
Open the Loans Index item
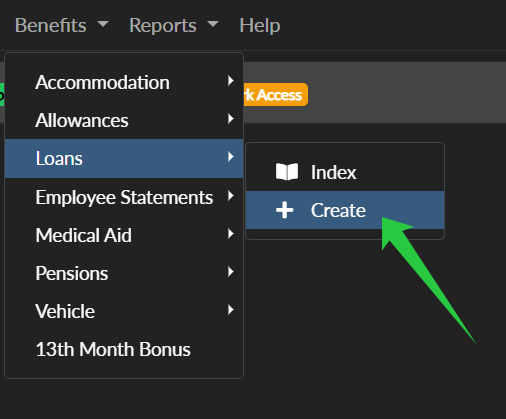pos(345,172)
